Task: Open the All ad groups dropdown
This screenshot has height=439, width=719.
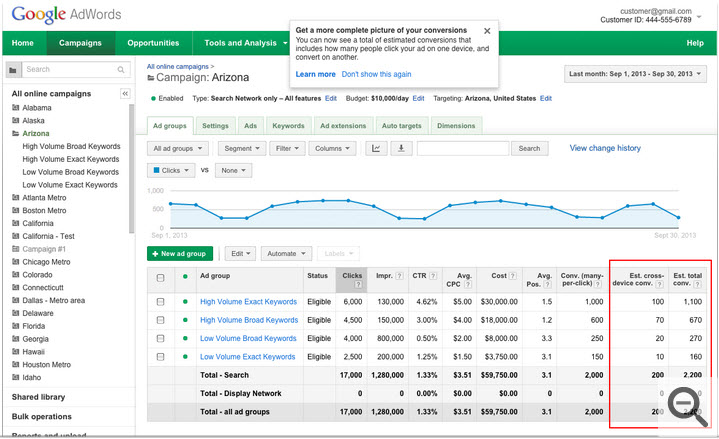Action: pyautogui.click(x=177, y=149)
